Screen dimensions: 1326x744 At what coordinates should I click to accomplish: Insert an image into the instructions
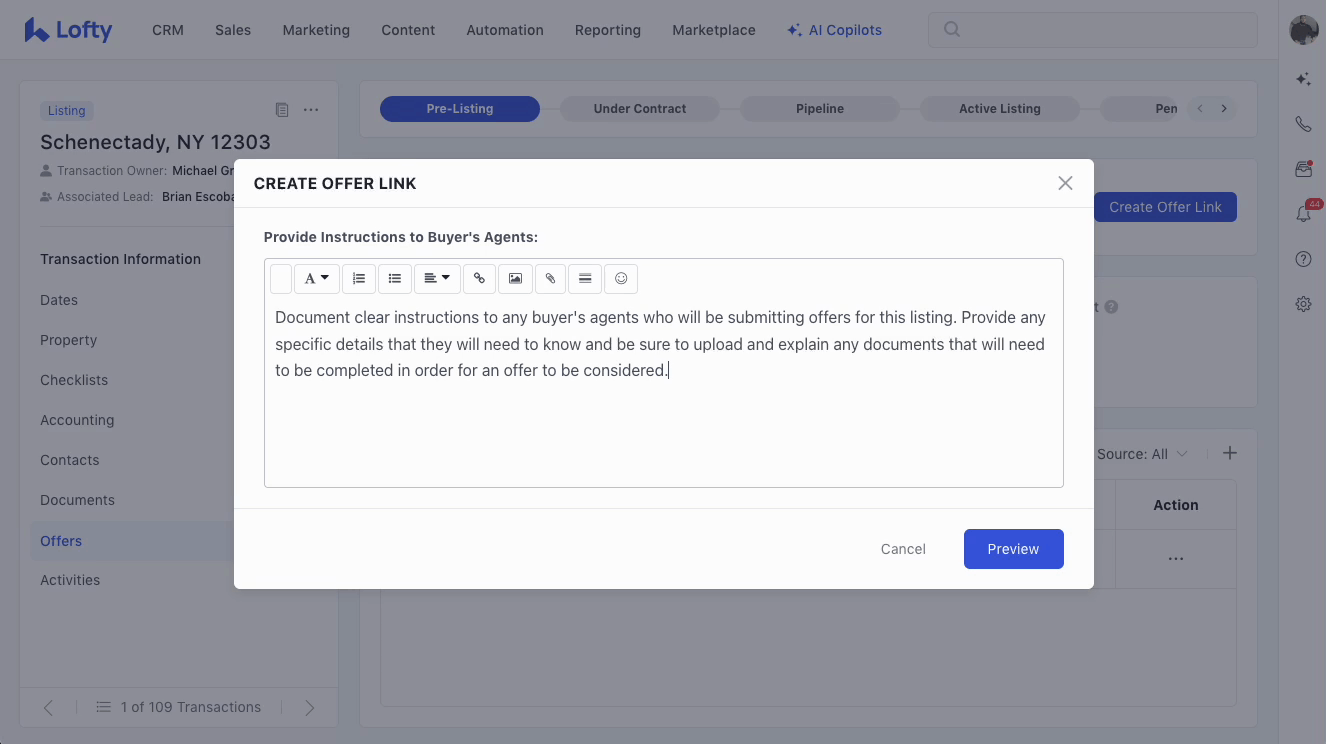pos(515,279)
